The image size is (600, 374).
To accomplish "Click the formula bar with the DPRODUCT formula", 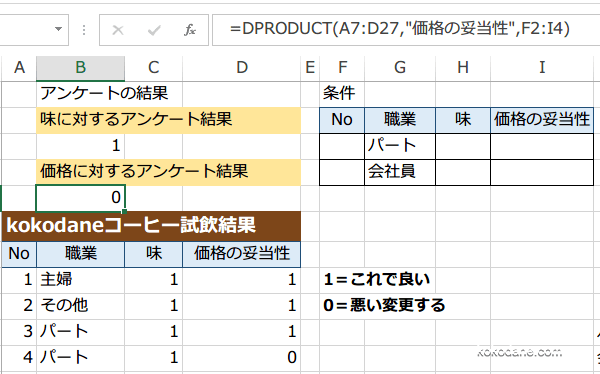I will pos(406,29).
